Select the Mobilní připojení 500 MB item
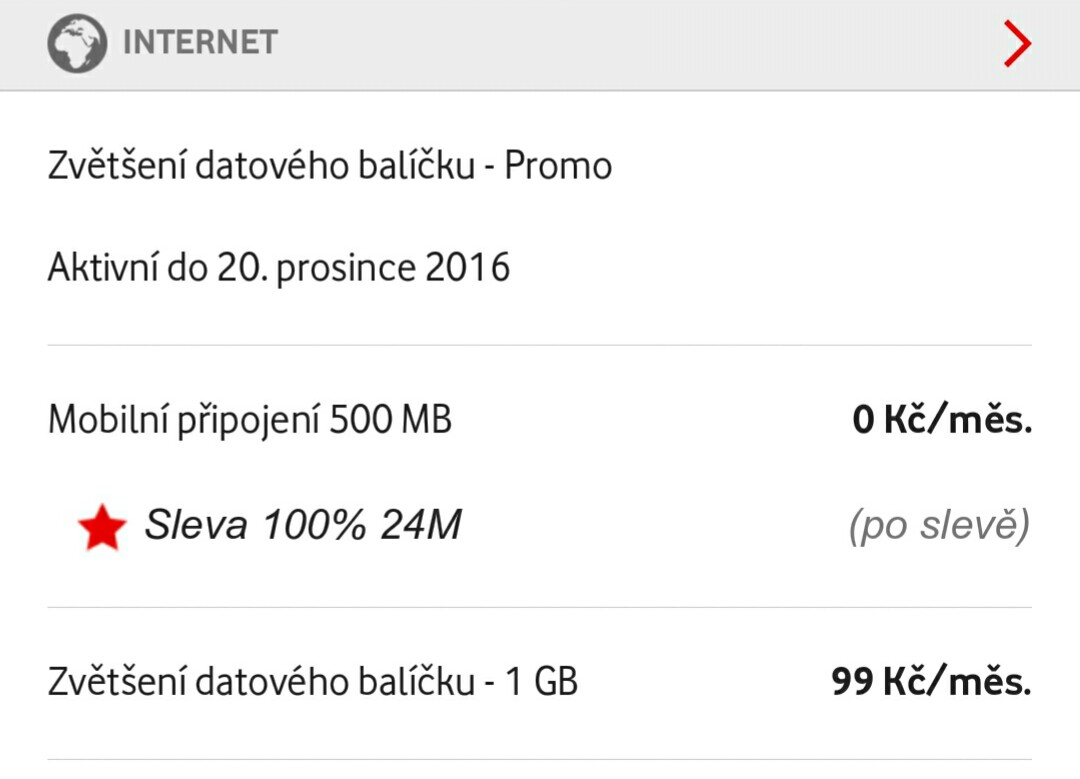 pyautogui.click(x=250, y=420)
